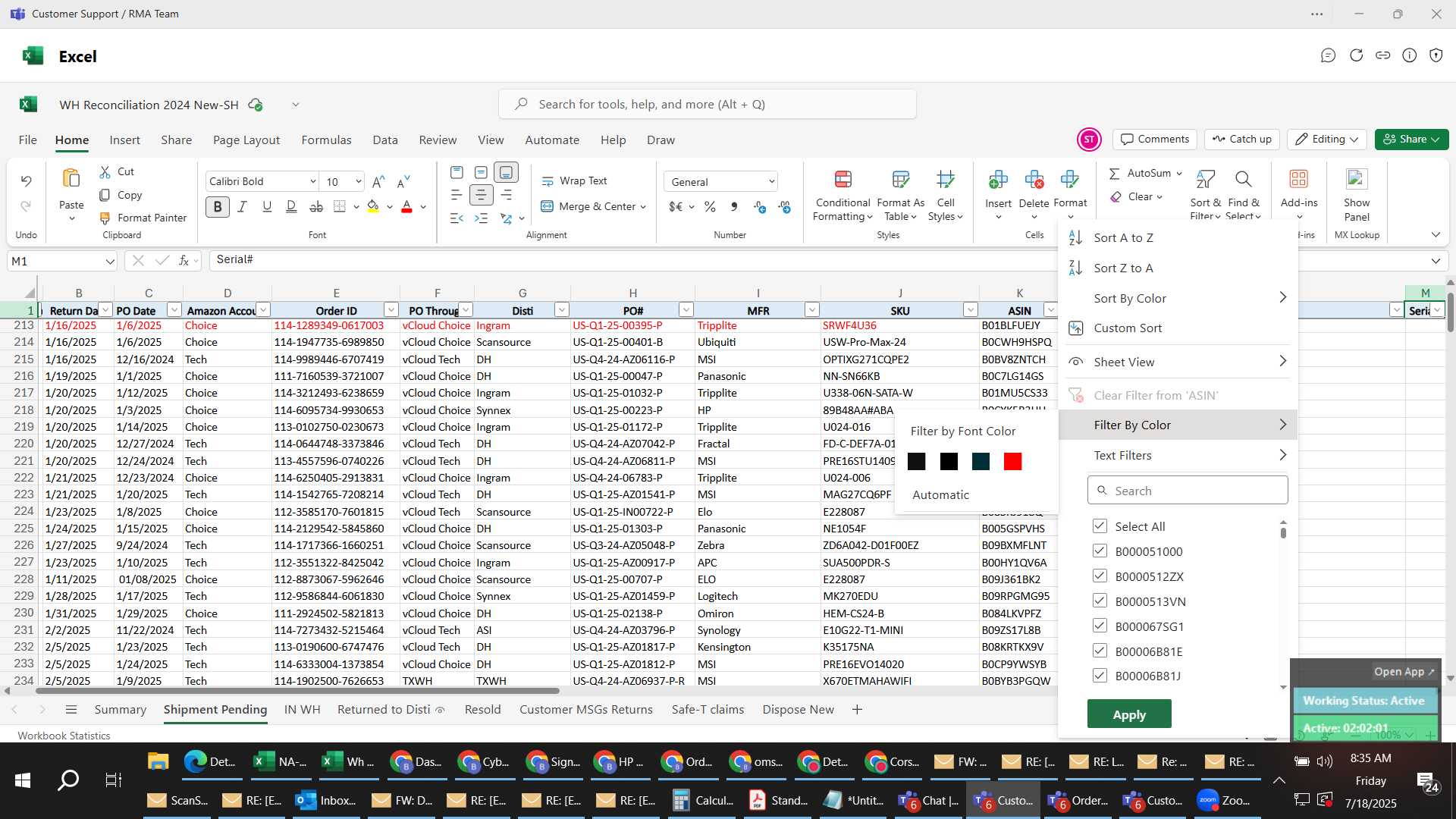Click the Windows Start button

[23, 780]
